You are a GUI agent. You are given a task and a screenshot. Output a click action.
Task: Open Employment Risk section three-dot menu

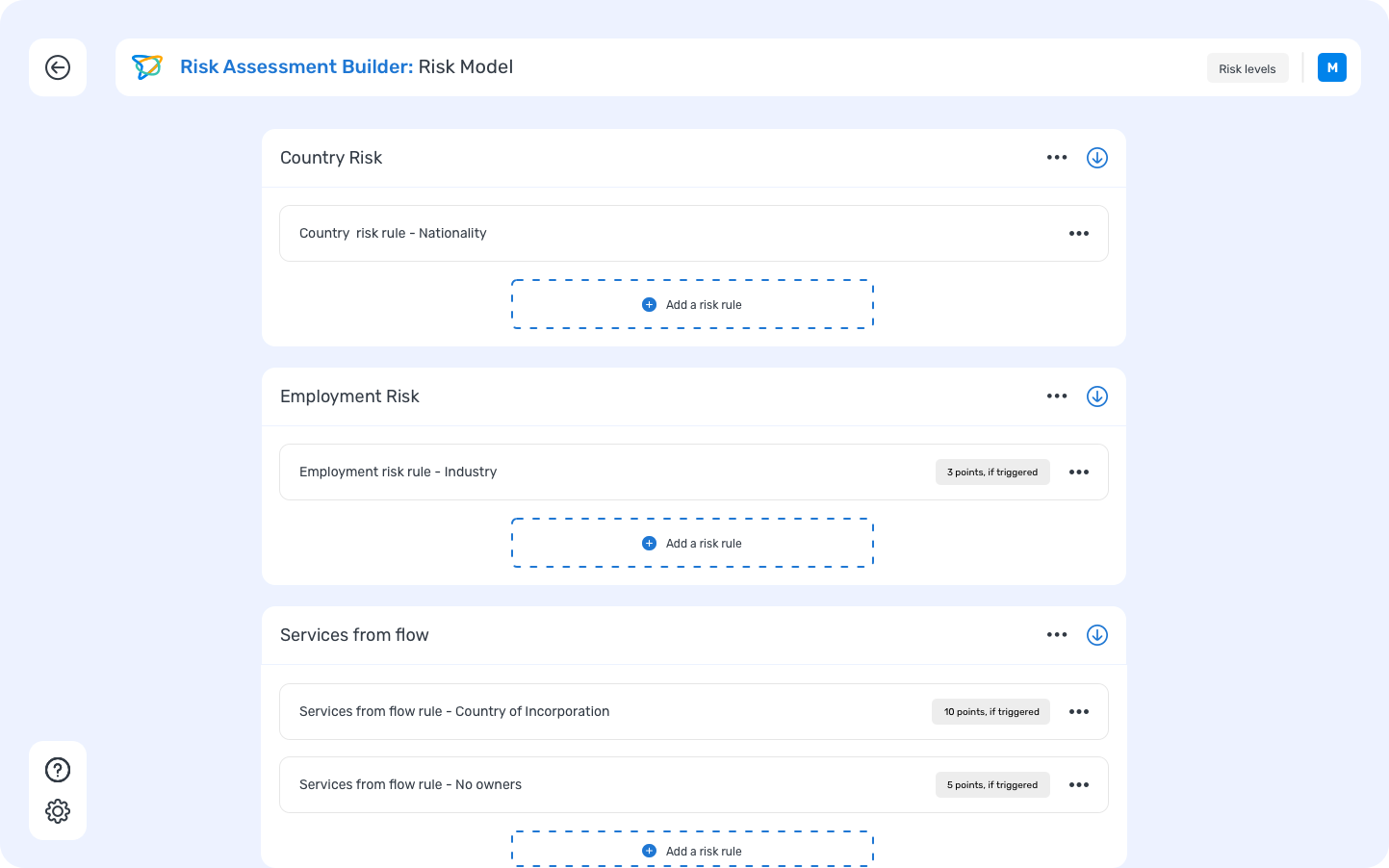pyautogui.click(x=1057, y=396)
